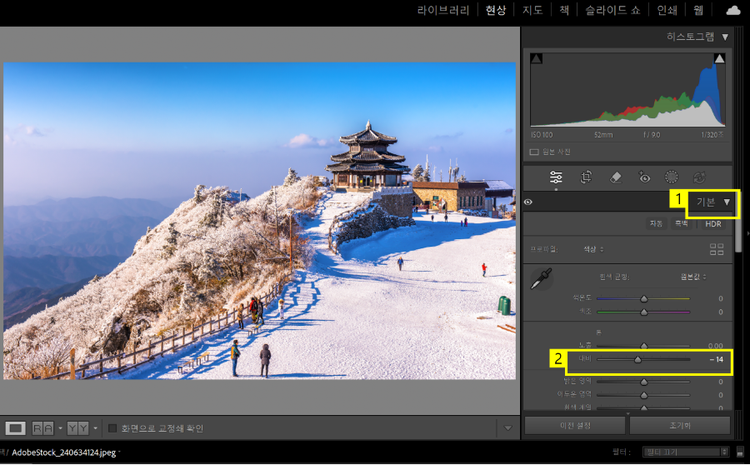750x465 pixels.
Task: Open the 필터 끄기 filter dropdown
Action: pyautogui.click(x=685, y=452)
